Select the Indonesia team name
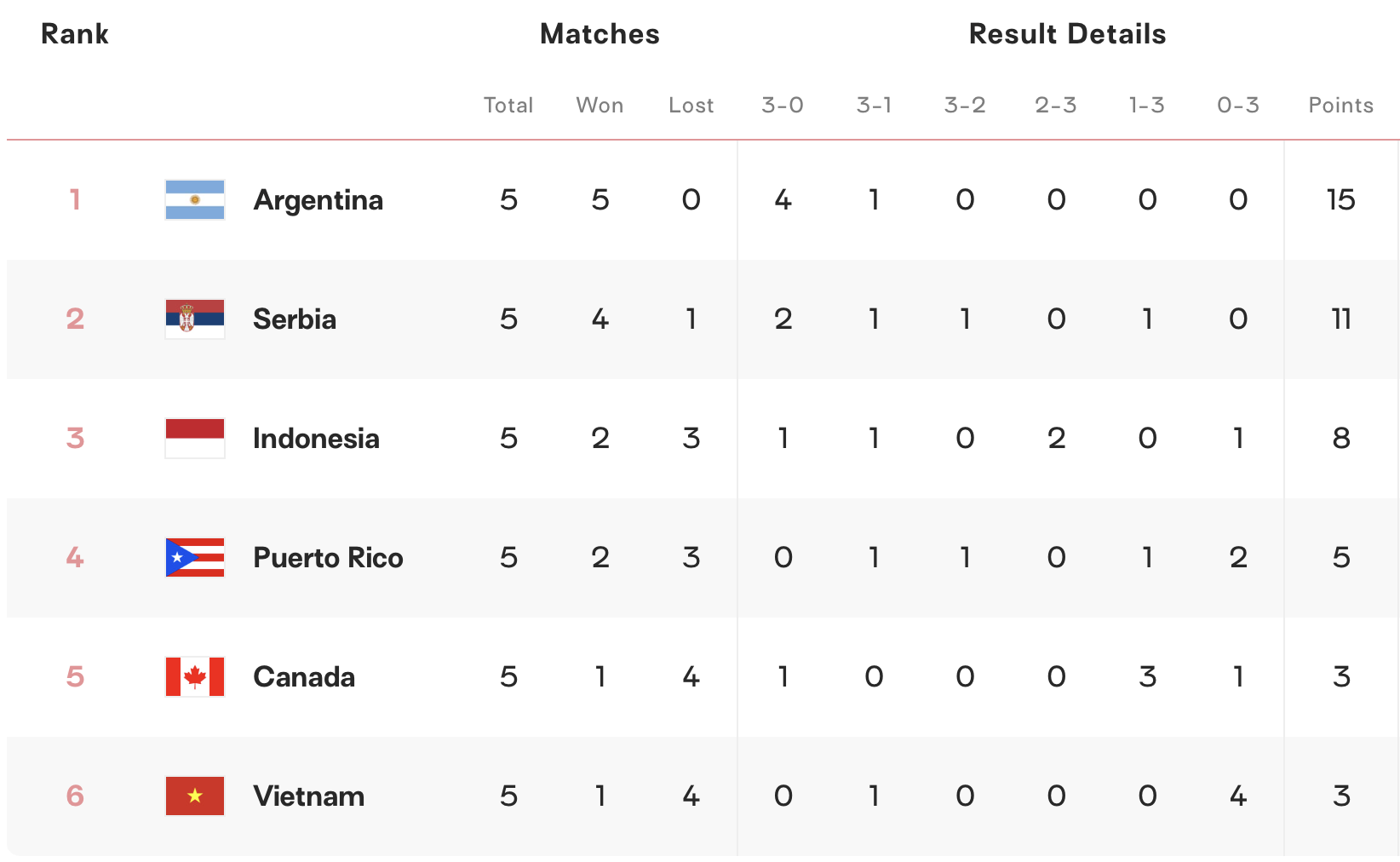 coord(316,439)
